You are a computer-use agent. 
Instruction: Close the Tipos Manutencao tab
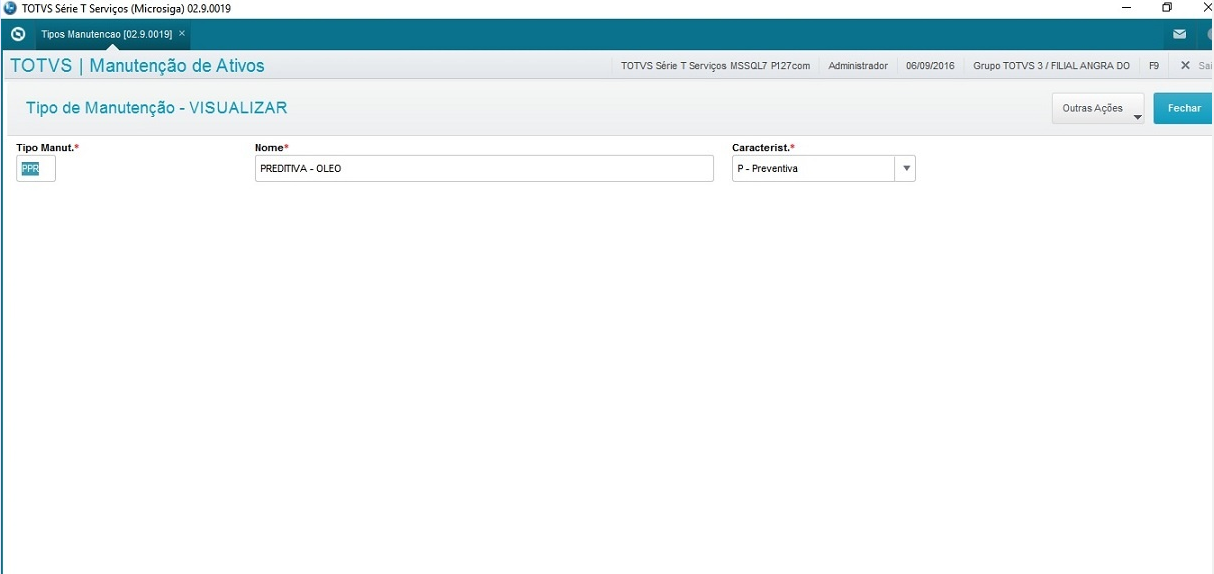tap(182, 34)
